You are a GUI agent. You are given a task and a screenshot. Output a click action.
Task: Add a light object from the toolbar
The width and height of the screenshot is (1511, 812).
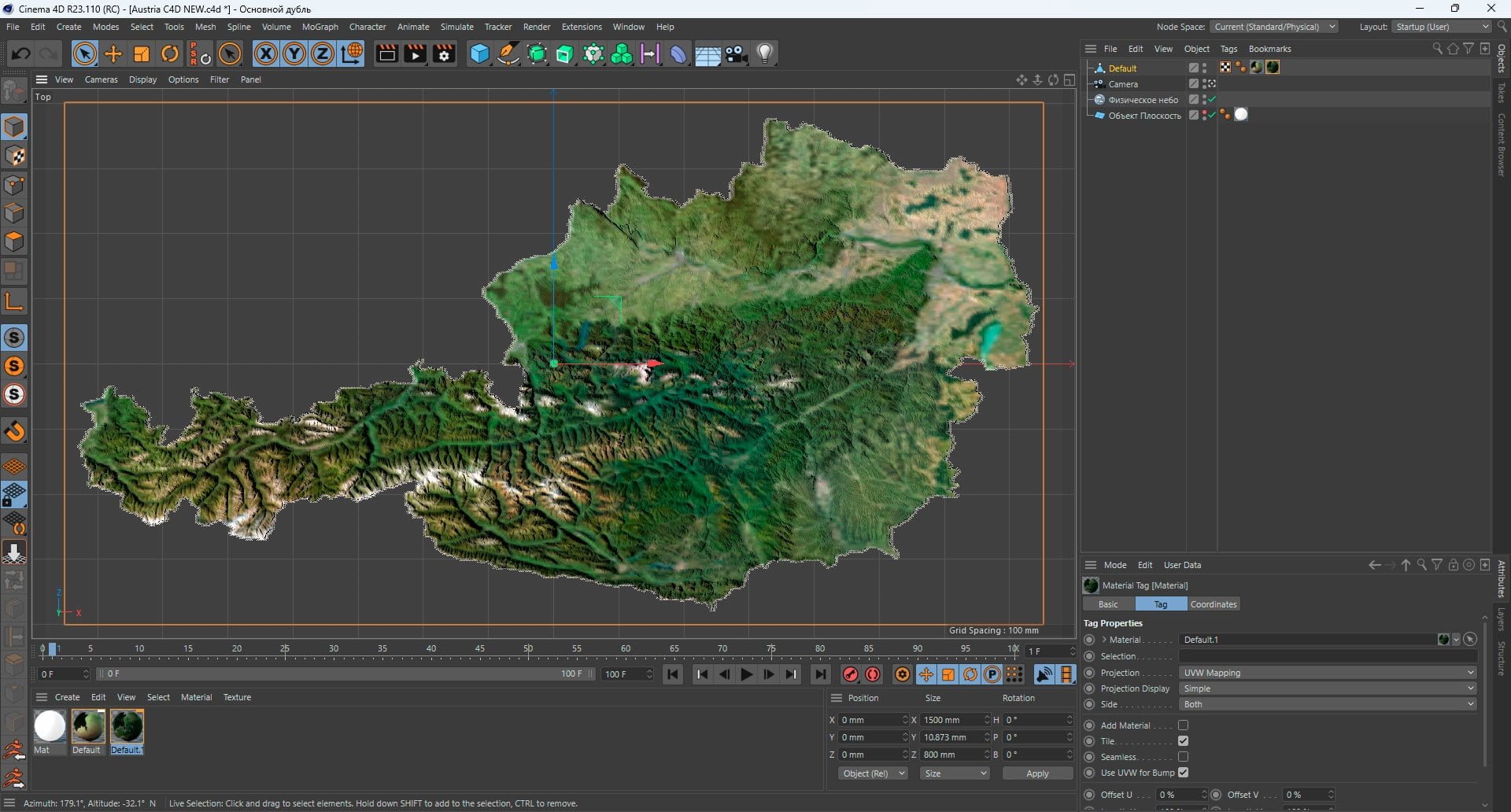[765, 54]
